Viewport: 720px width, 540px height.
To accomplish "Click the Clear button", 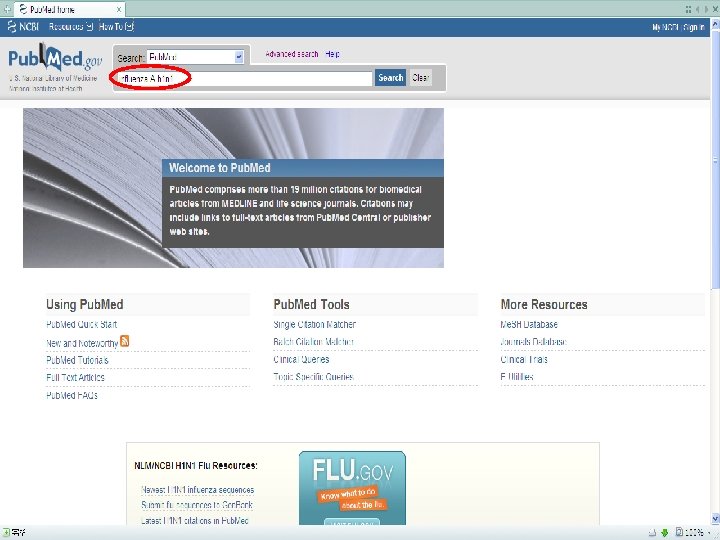I will [x=421, y=78].
